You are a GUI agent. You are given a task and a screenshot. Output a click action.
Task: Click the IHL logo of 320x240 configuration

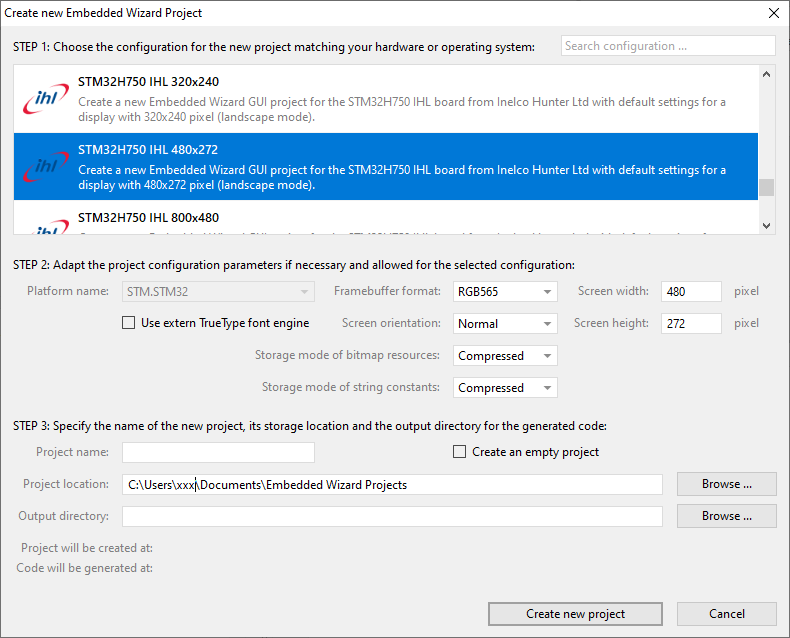[x=46, y=100]
